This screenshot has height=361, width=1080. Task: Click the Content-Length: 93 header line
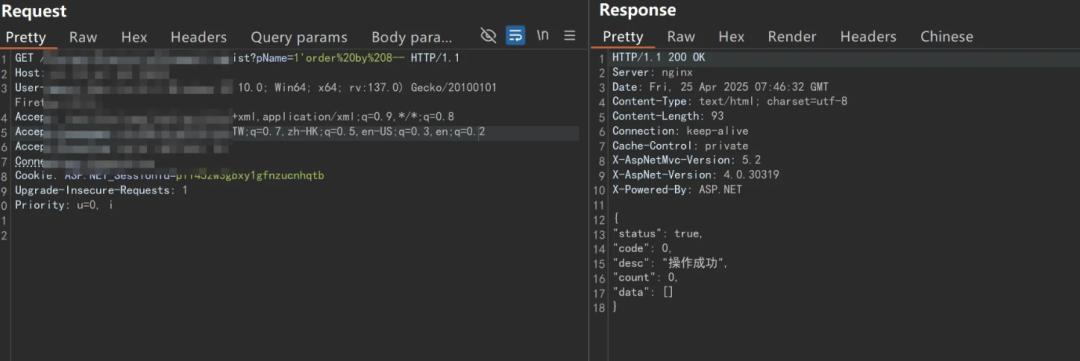coord(668,116)
